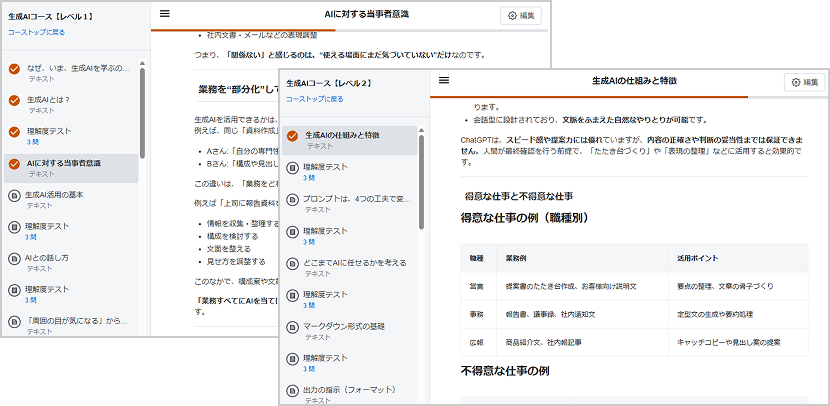Select AIとの話し方 lesson in Level 1 sidebar

pyautogui.click(x=48, y=257)
